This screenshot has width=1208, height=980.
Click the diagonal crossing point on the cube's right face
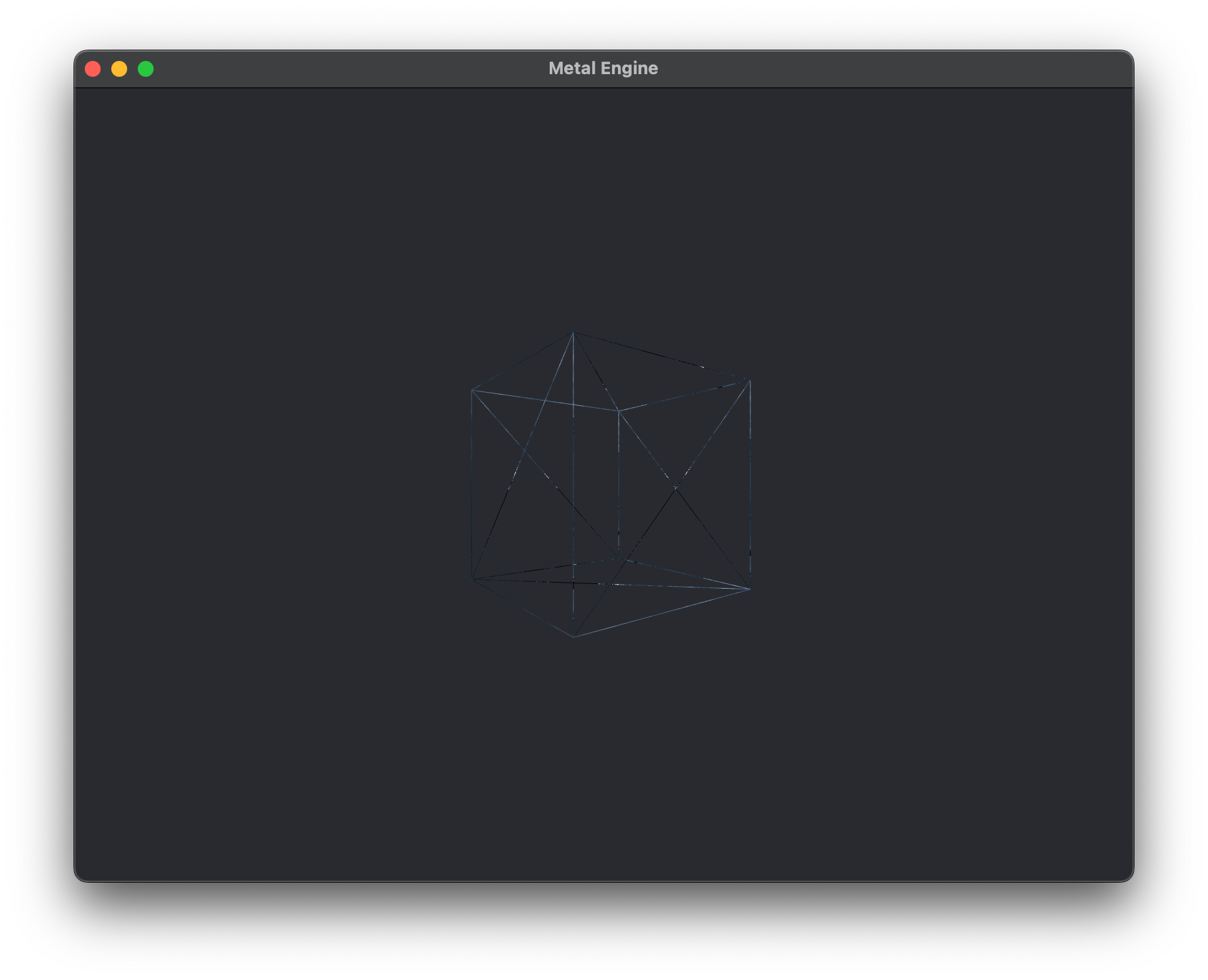[x=676, y=488]
